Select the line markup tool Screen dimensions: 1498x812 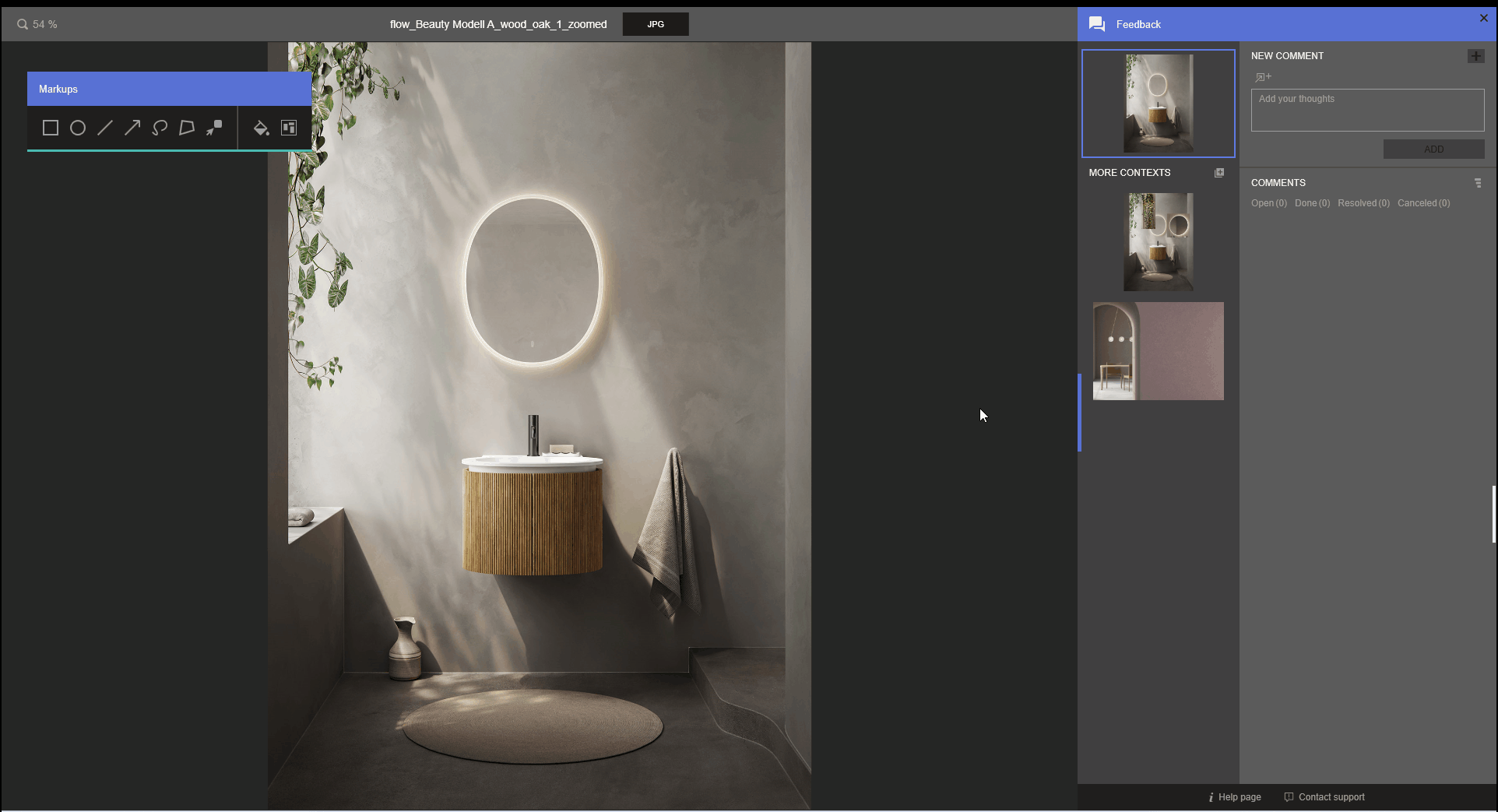(105, 128)
